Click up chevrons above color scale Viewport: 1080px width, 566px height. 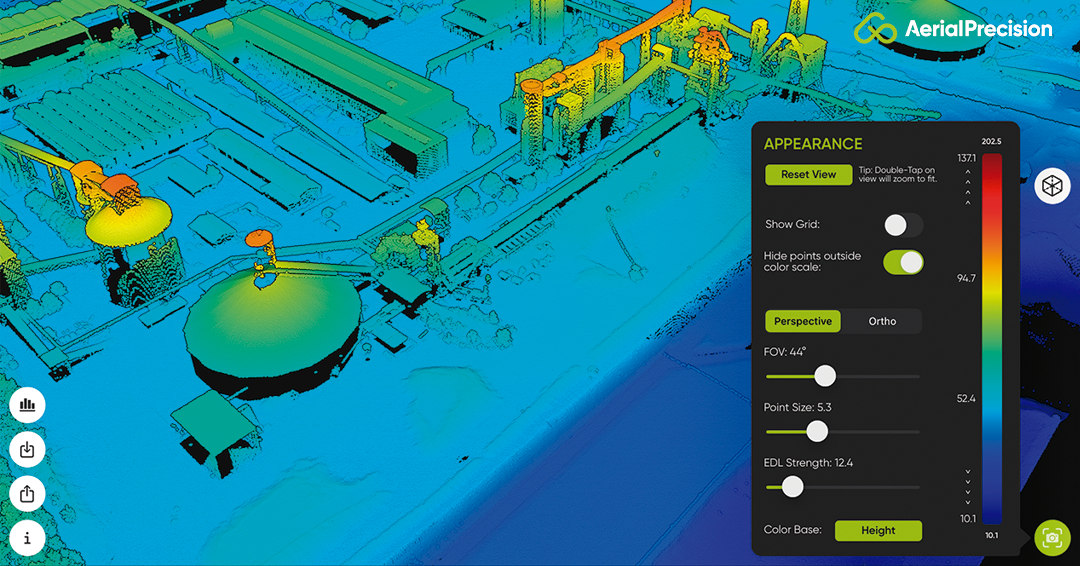coord(968,187)
